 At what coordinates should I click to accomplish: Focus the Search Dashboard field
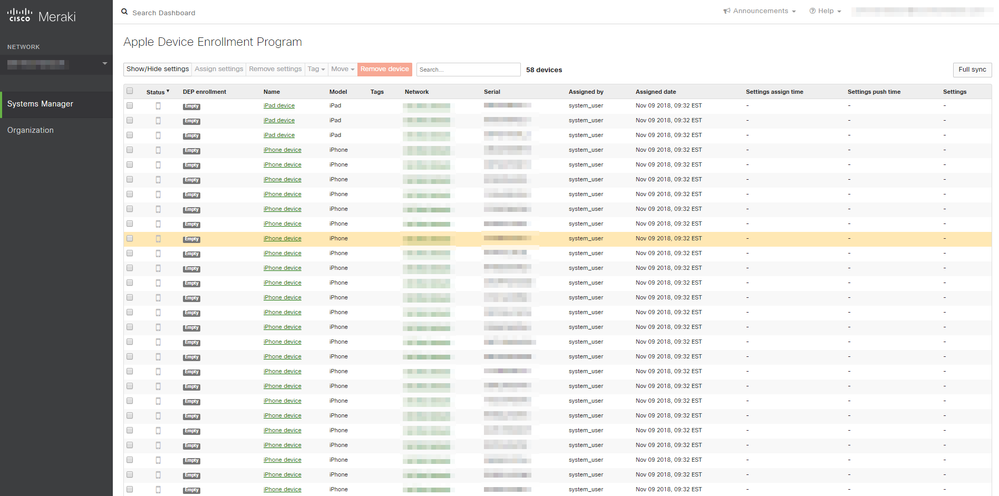[x=164, y=13]
